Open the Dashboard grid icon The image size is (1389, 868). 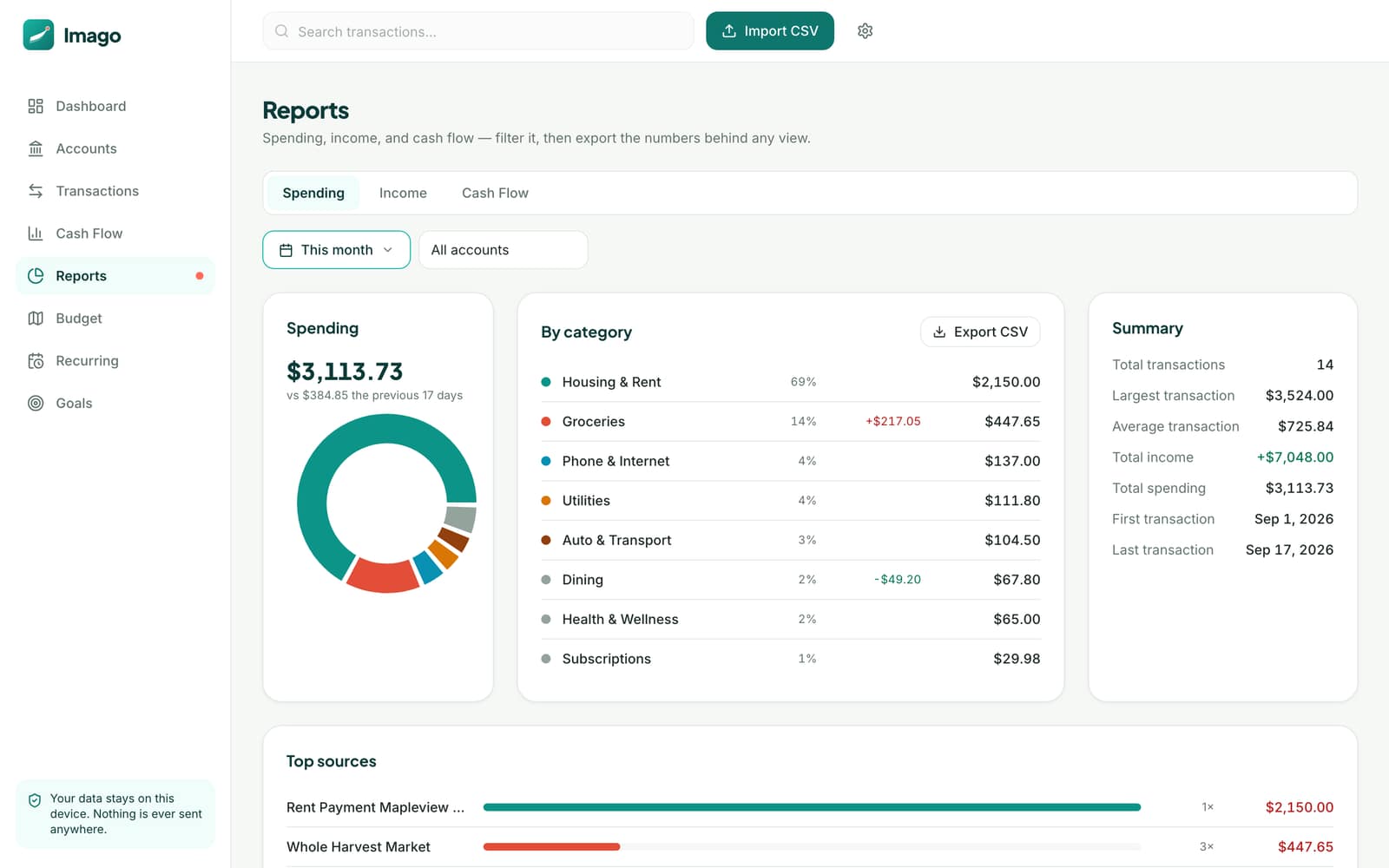[x=36, y=106]
